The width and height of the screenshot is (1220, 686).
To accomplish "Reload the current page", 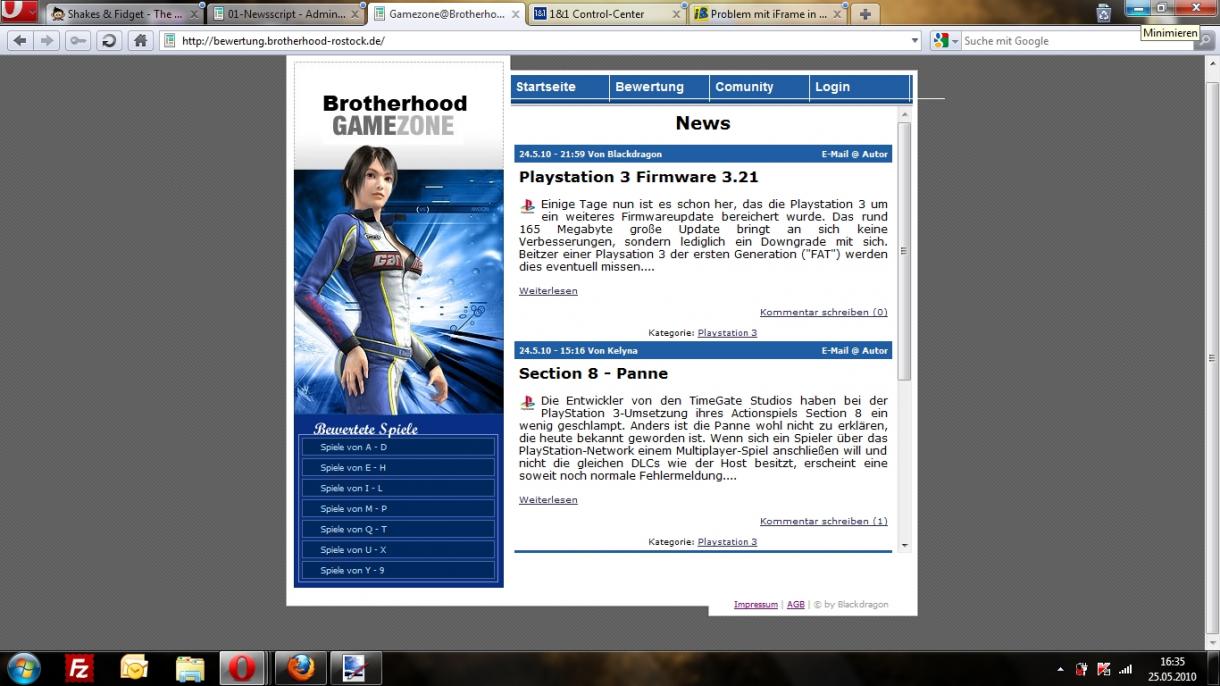I will pyautogui.click(x=108, y=41).
